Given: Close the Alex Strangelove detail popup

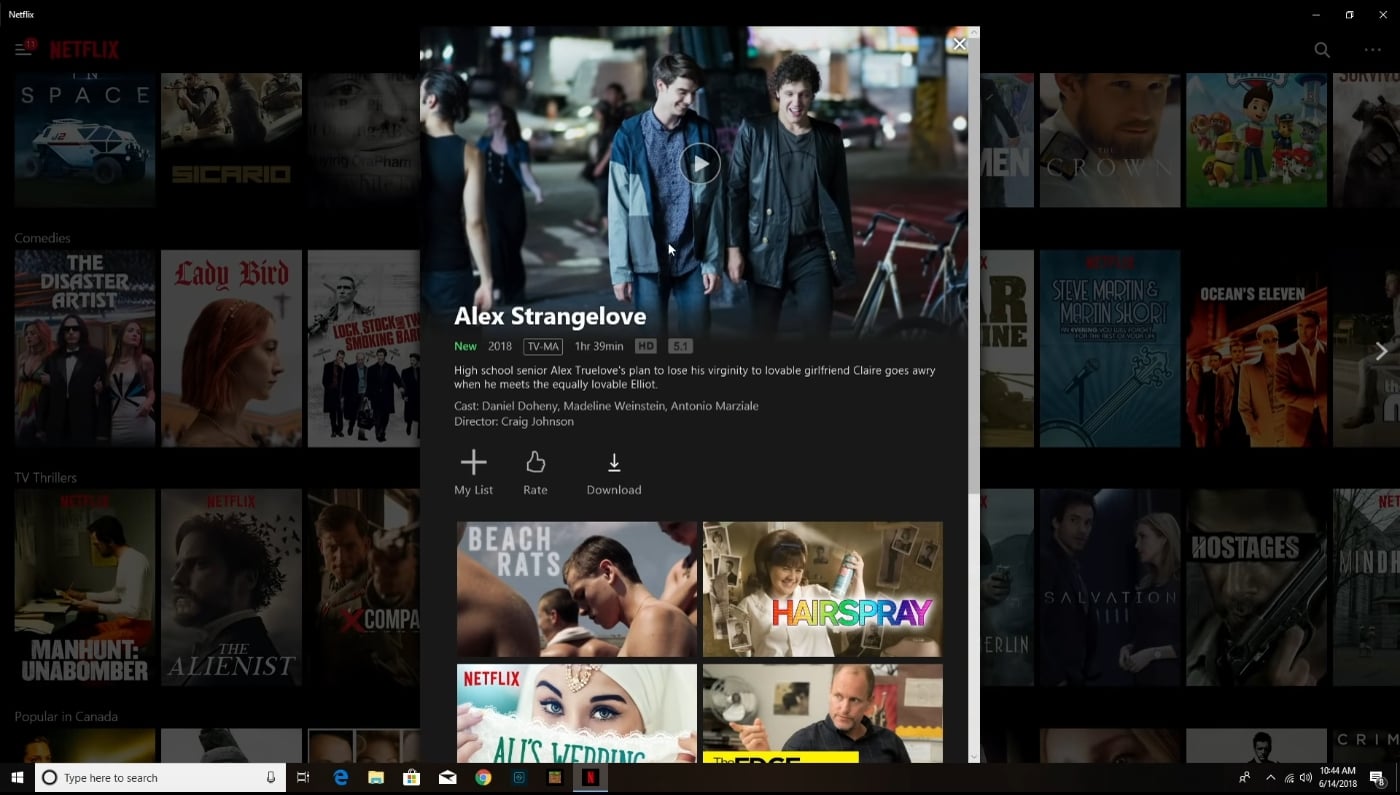Looking at the screenshot, I should click(x=959, y=43).
